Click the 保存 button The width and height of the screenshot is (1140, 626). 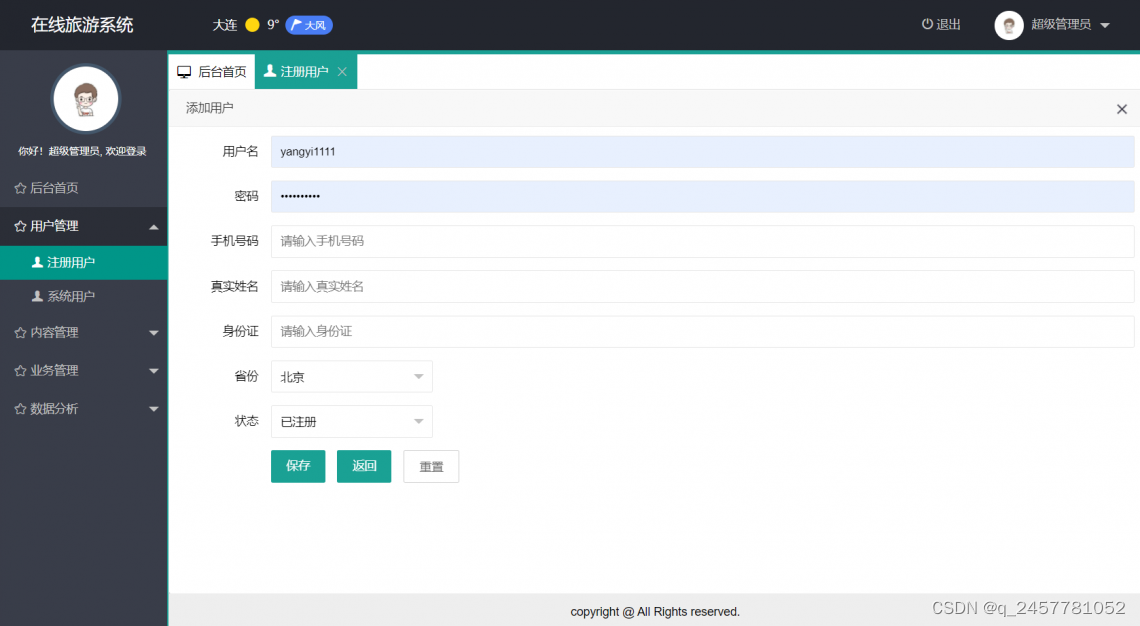coord(298,466)
